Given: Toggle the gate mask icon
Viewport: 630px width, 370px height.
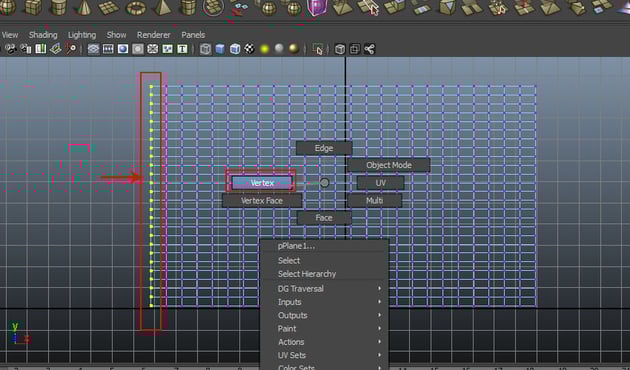Looking at the screenshot, I should (138, 49).
